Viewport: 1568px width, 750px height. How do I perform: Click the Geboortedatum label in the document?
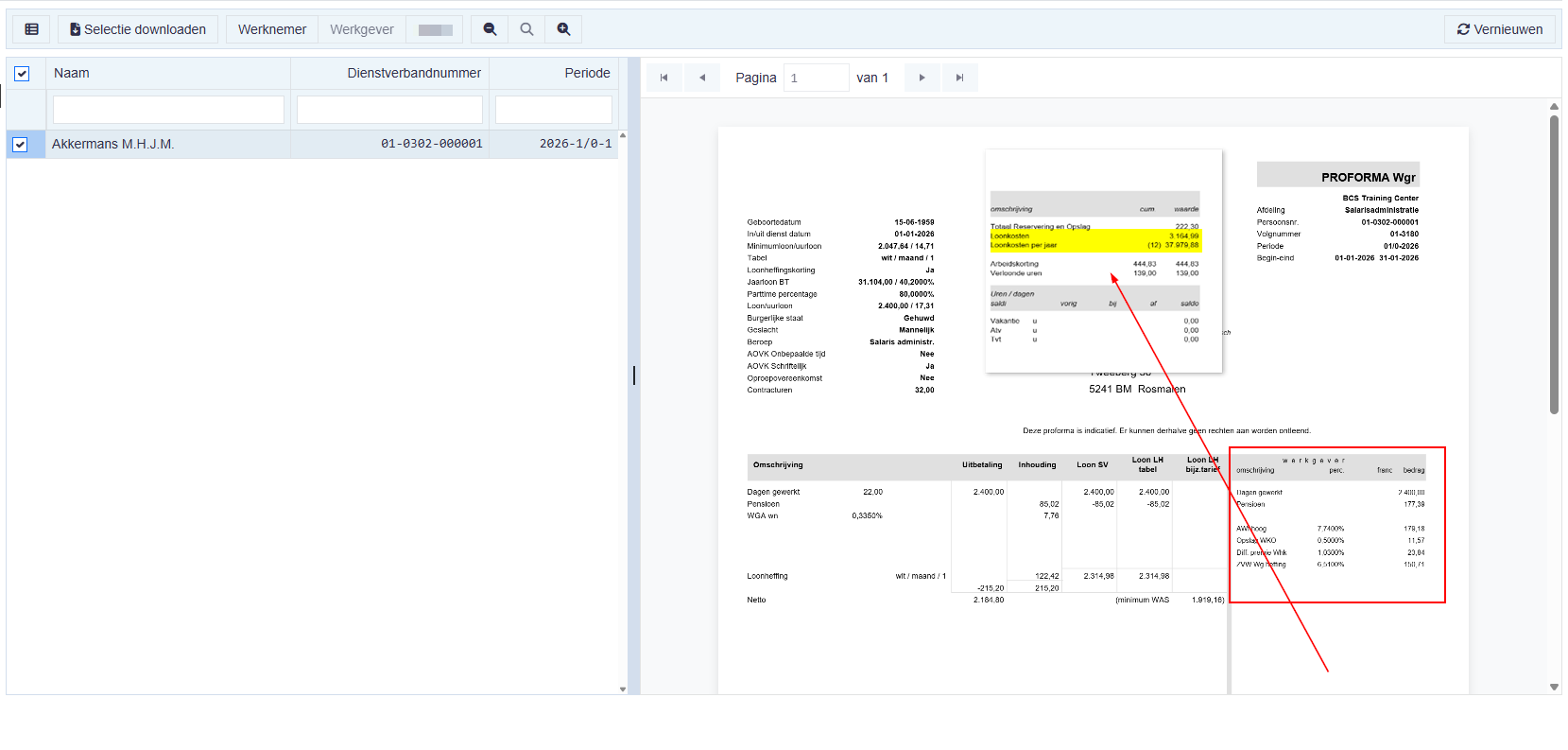(x=773, y=222)
